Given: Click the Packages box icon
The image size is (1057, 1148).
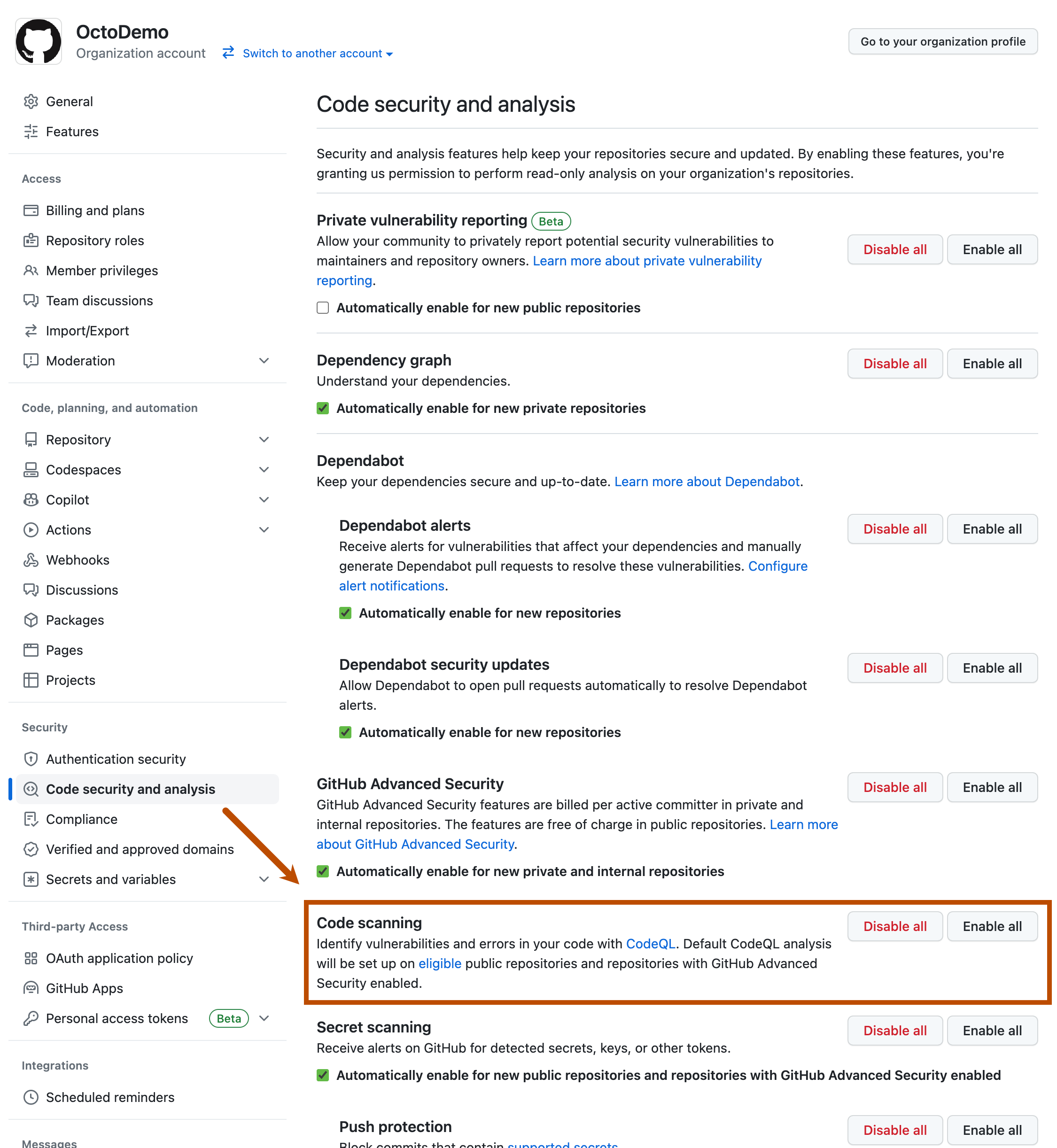Looking at the screenshot, I should [31, 620].
